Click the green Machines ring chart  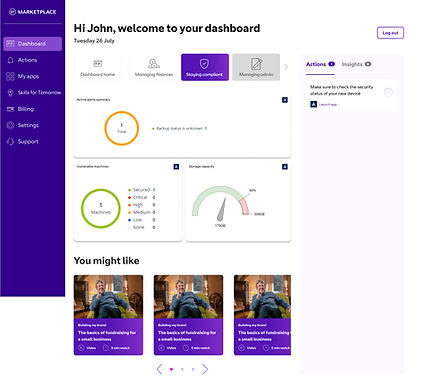tap(101, 208)
